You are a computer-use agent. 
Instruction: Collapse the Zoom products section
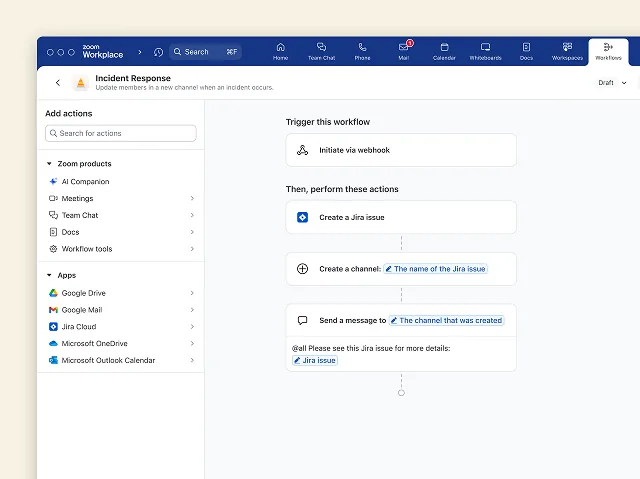50,164
